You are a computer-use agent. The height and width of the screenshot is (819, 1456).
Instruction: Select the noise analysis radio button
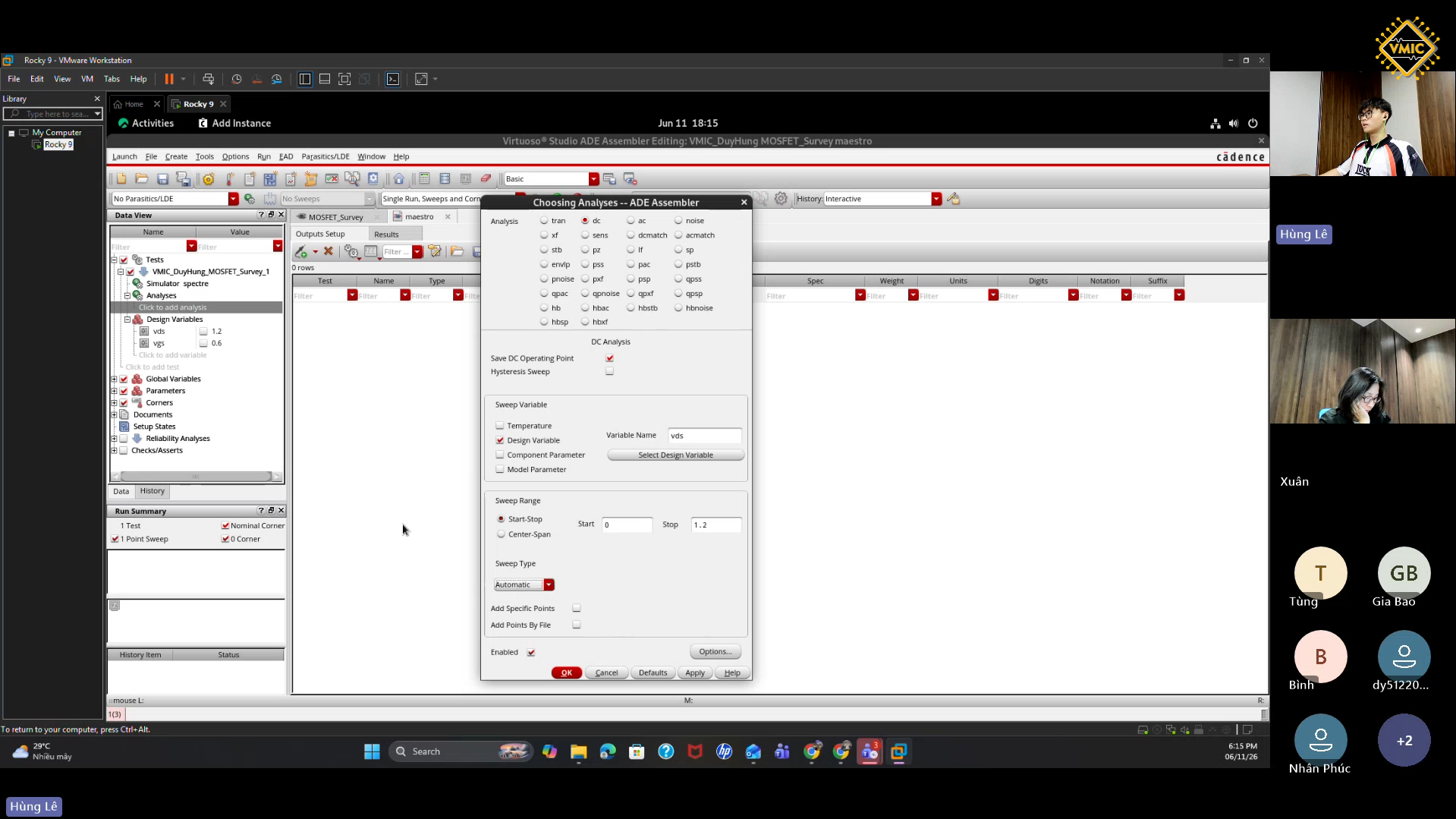[x=678, y=221]
